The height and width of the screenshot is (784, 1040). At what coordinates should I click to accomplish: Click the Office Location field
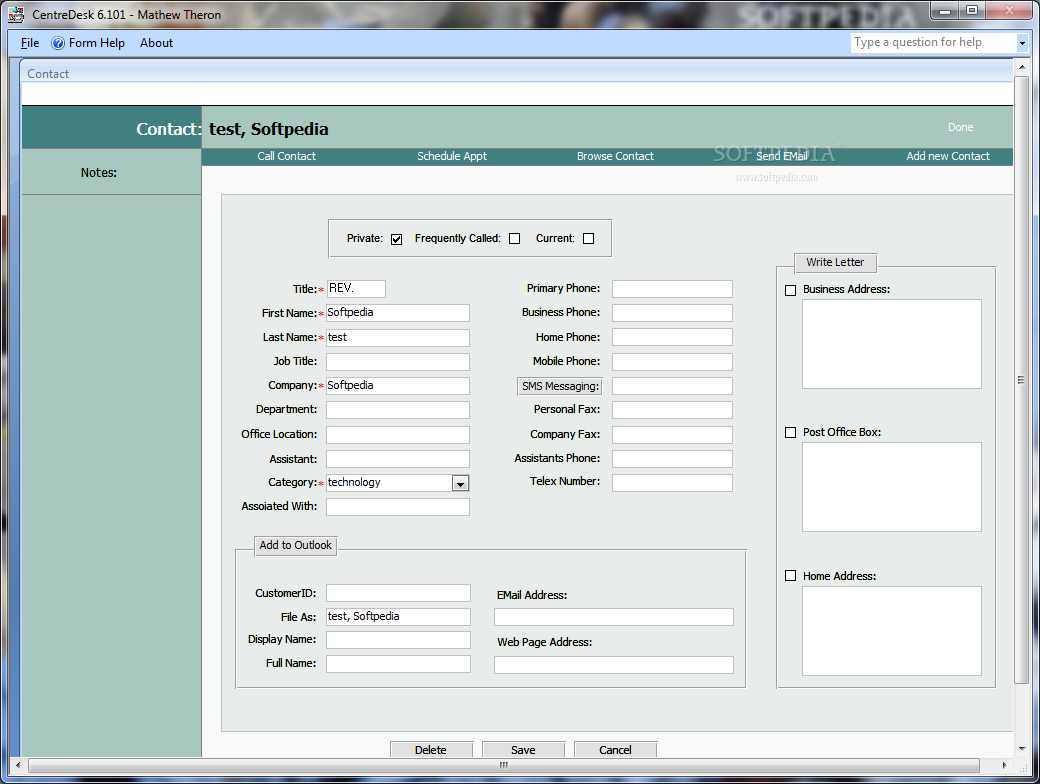click(398, 434)
